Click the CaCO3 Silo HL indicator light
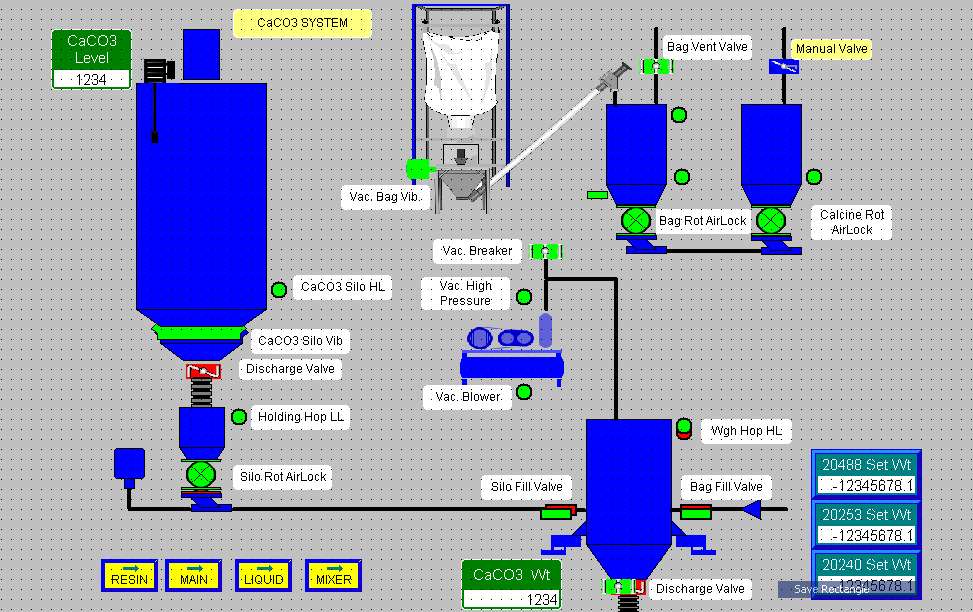The width and height of the screenshot is (973, 612). coord(279,290)
